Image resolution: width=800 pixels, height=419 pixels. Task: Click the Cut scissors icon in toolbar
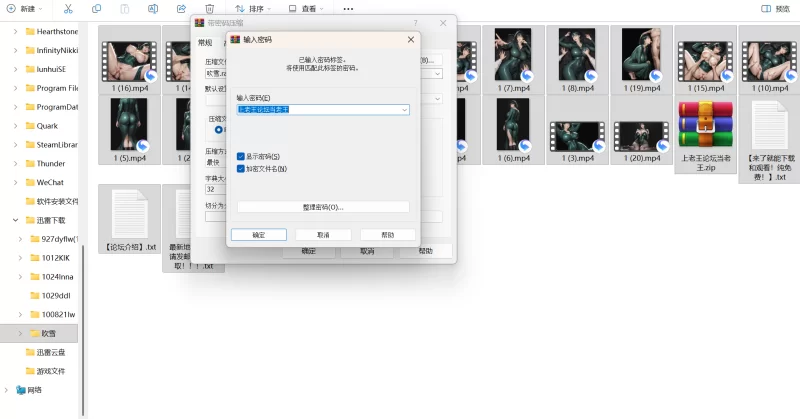pos(67,8)
